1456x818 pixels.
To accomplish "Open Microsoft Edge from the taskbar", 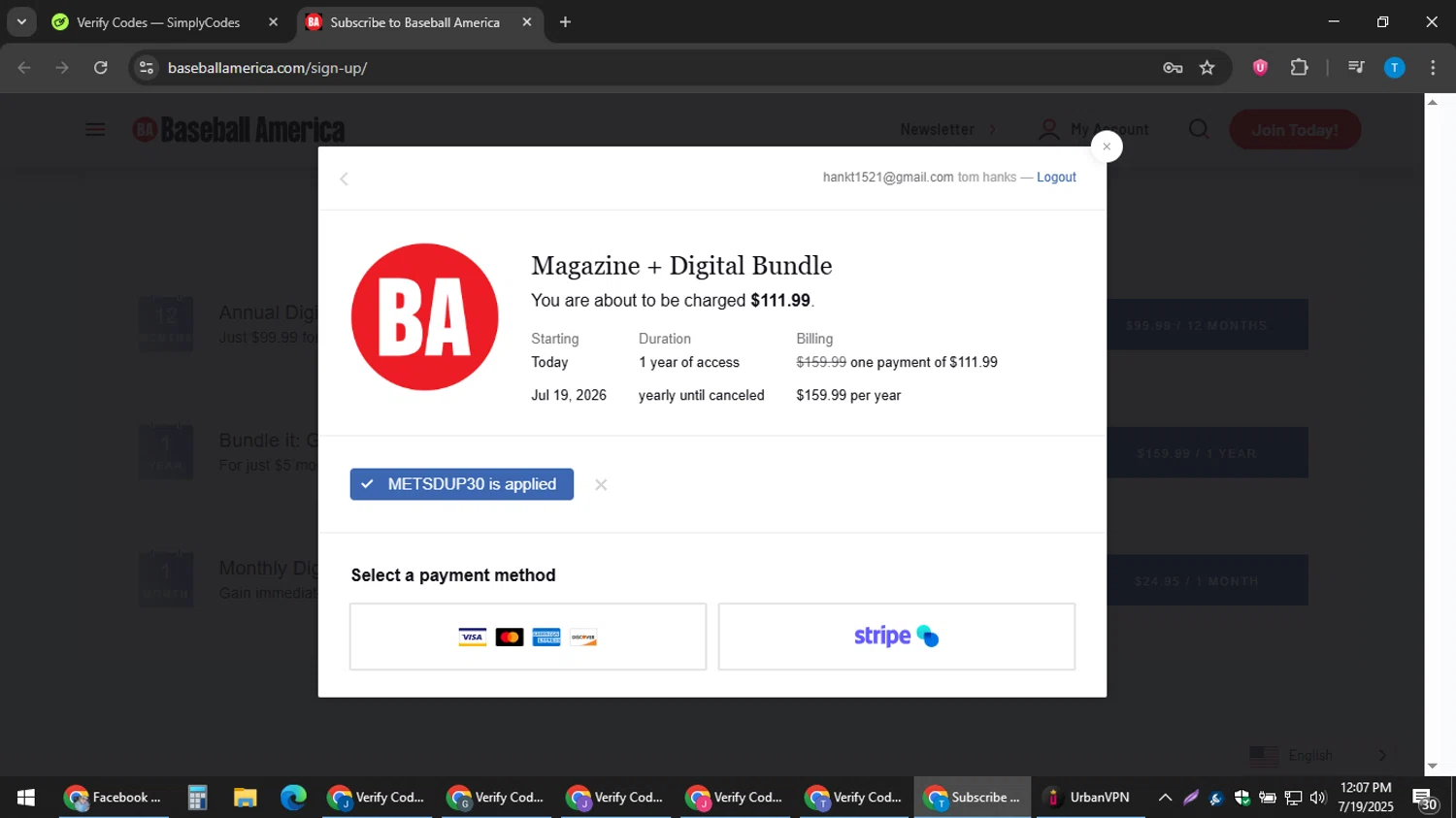I will tap(292, 798).
